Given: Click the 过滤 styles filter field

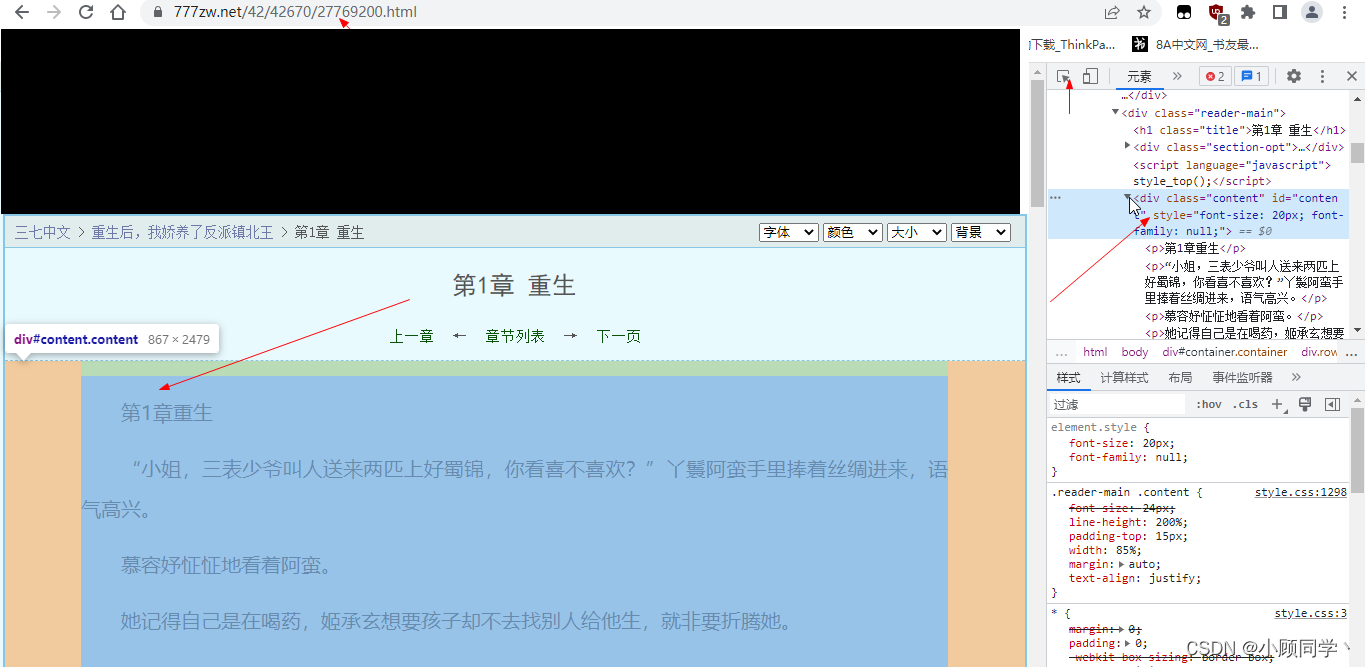Looking at the screenshot, I should (x=1117, y=404).
